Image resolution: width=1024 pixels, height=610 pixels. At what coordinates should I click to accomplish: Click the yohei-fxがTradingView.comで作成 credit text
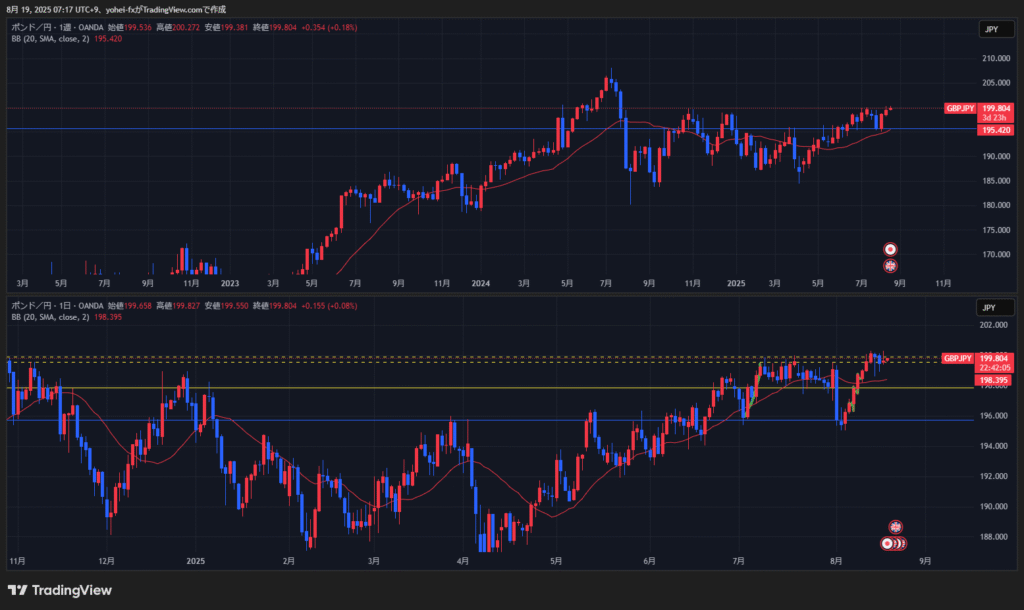(x=166, y=10)
